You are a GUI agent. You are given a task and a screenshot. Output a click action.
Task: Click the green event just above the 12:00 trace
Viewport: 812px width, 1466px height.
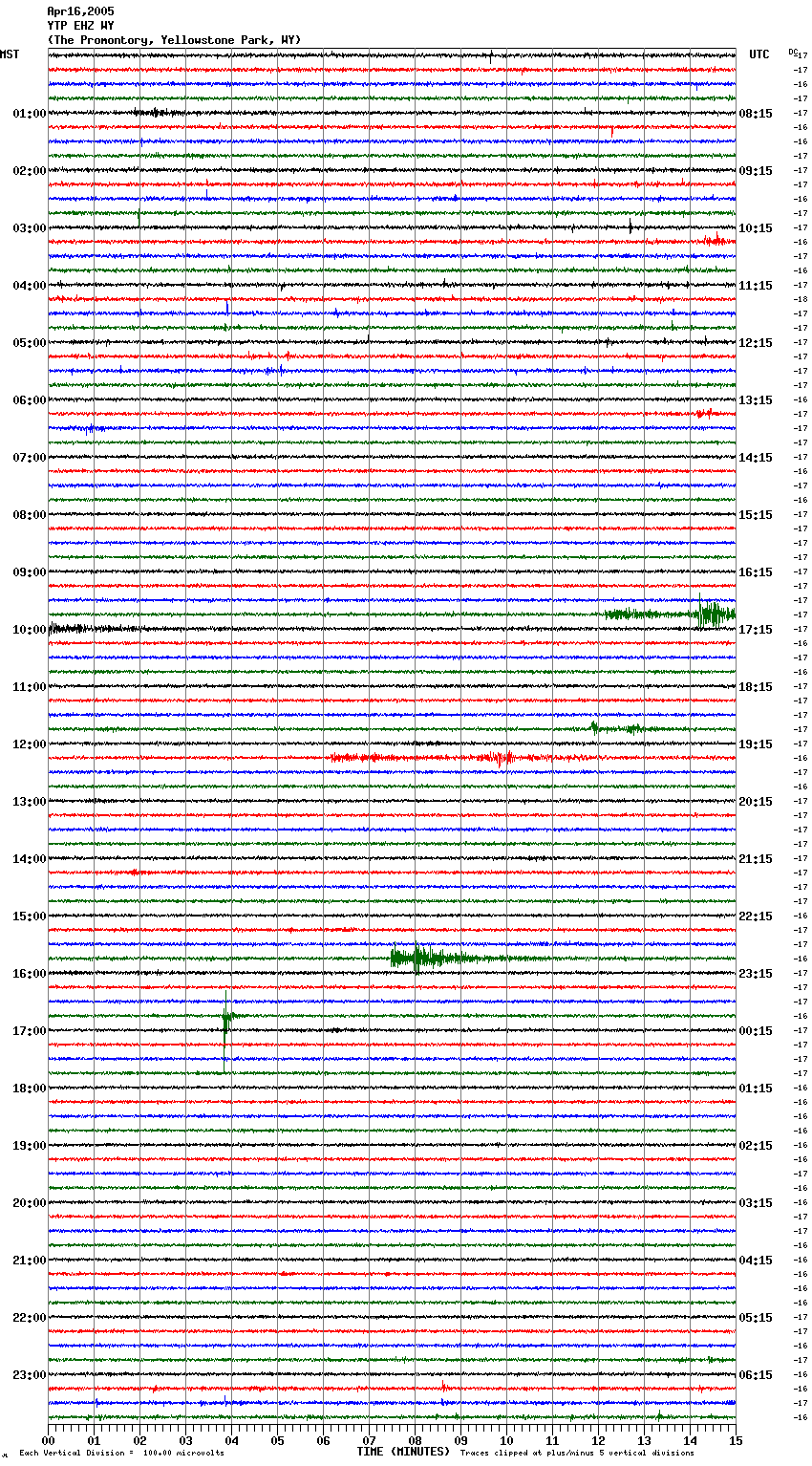click(621, 728)
